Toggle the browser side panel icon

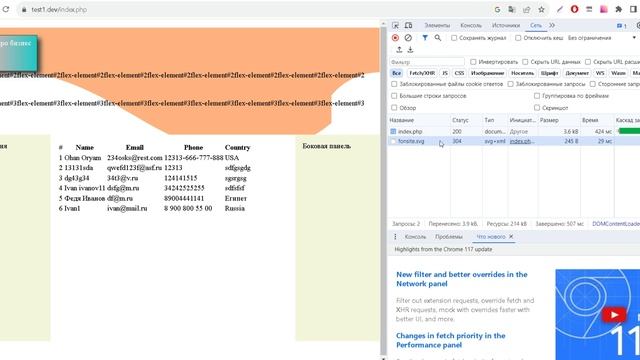(633, 9)
